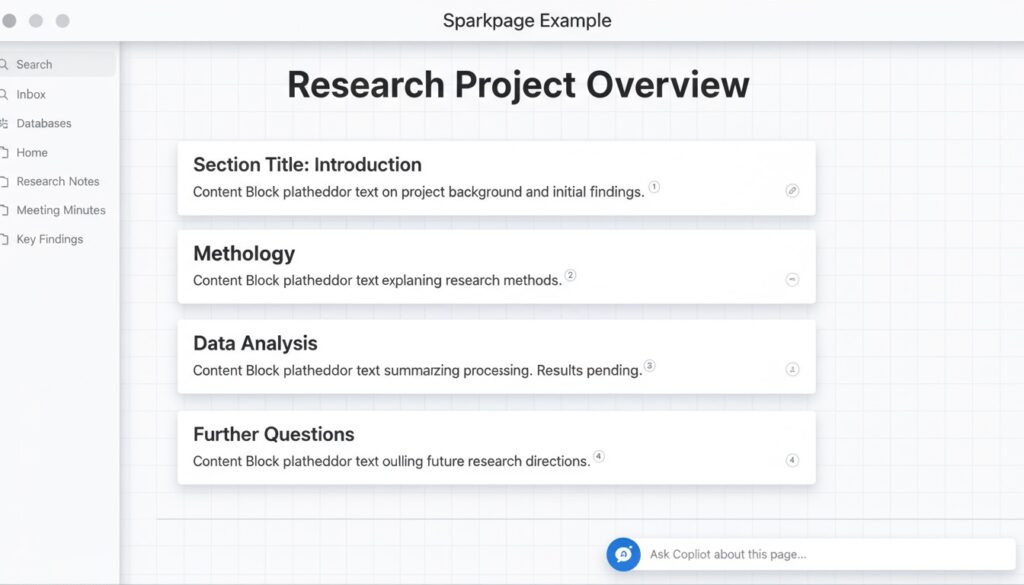This screenshot has width=1024, height=585.
Task: Click the Section Title: Introduction heading
Action: click(307, 165)
